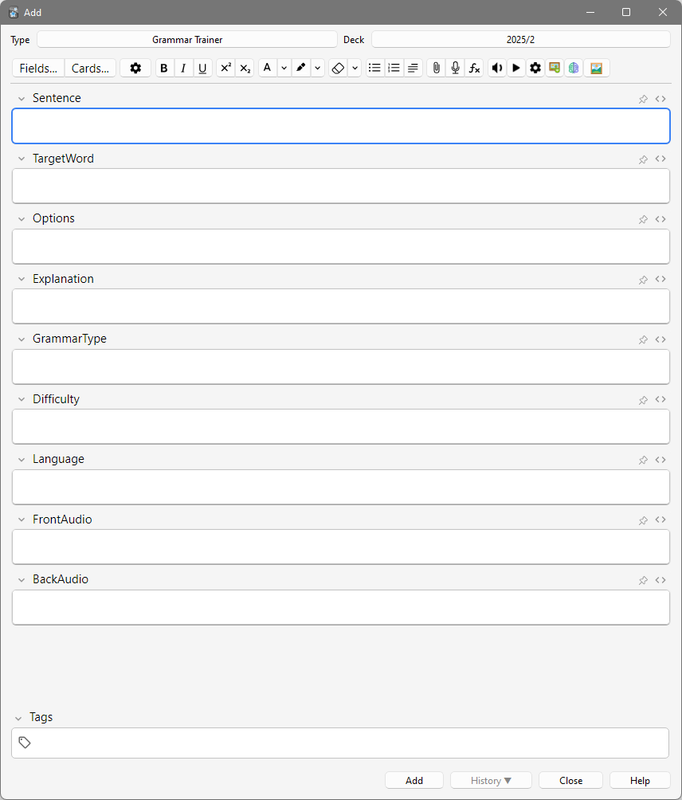
Task: Collapse the TargetWord field
Action: [x=21, y=159]
